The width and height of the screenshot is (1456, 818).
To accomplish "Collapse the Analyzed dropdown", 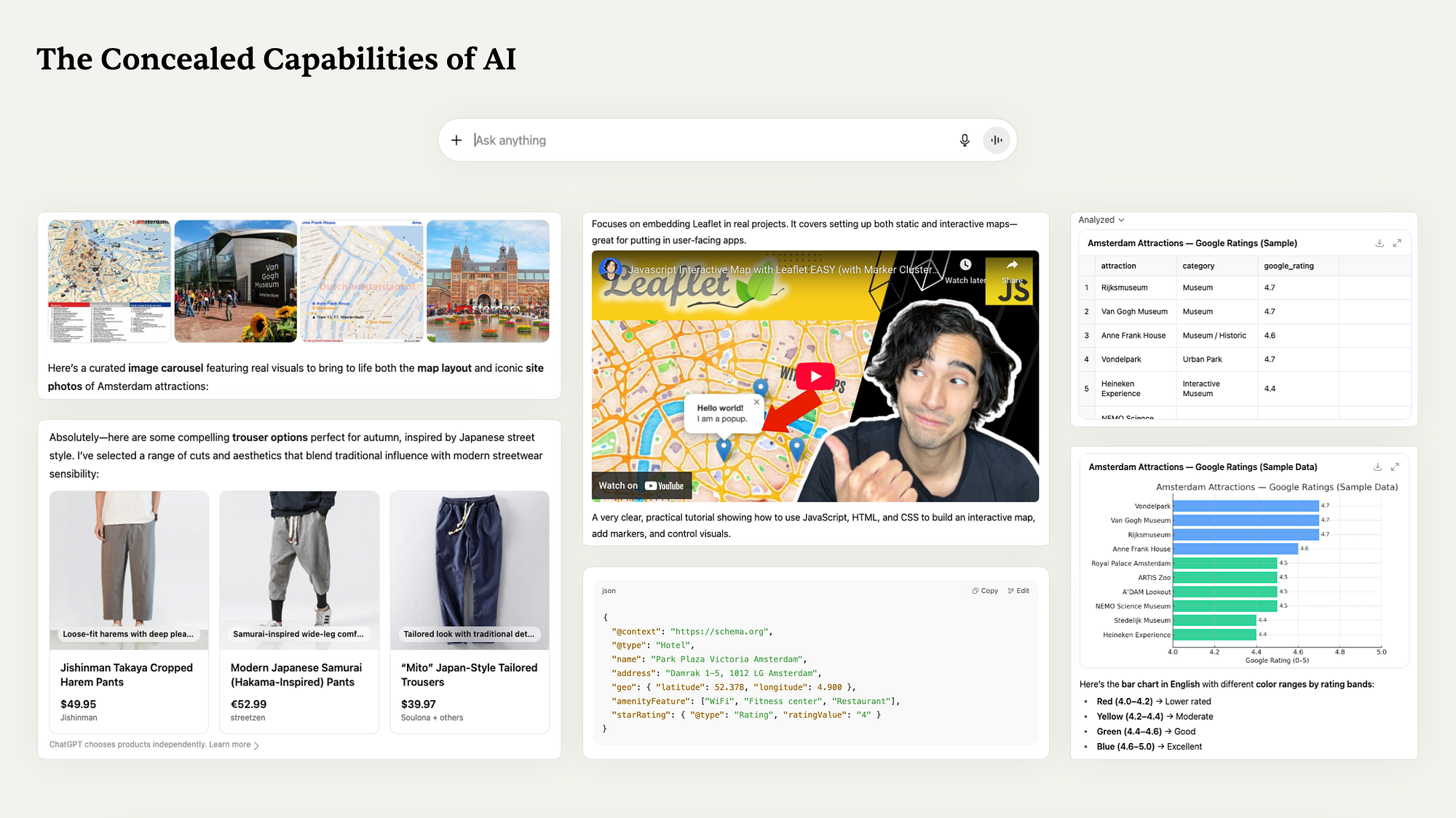I will [1101, 220].
